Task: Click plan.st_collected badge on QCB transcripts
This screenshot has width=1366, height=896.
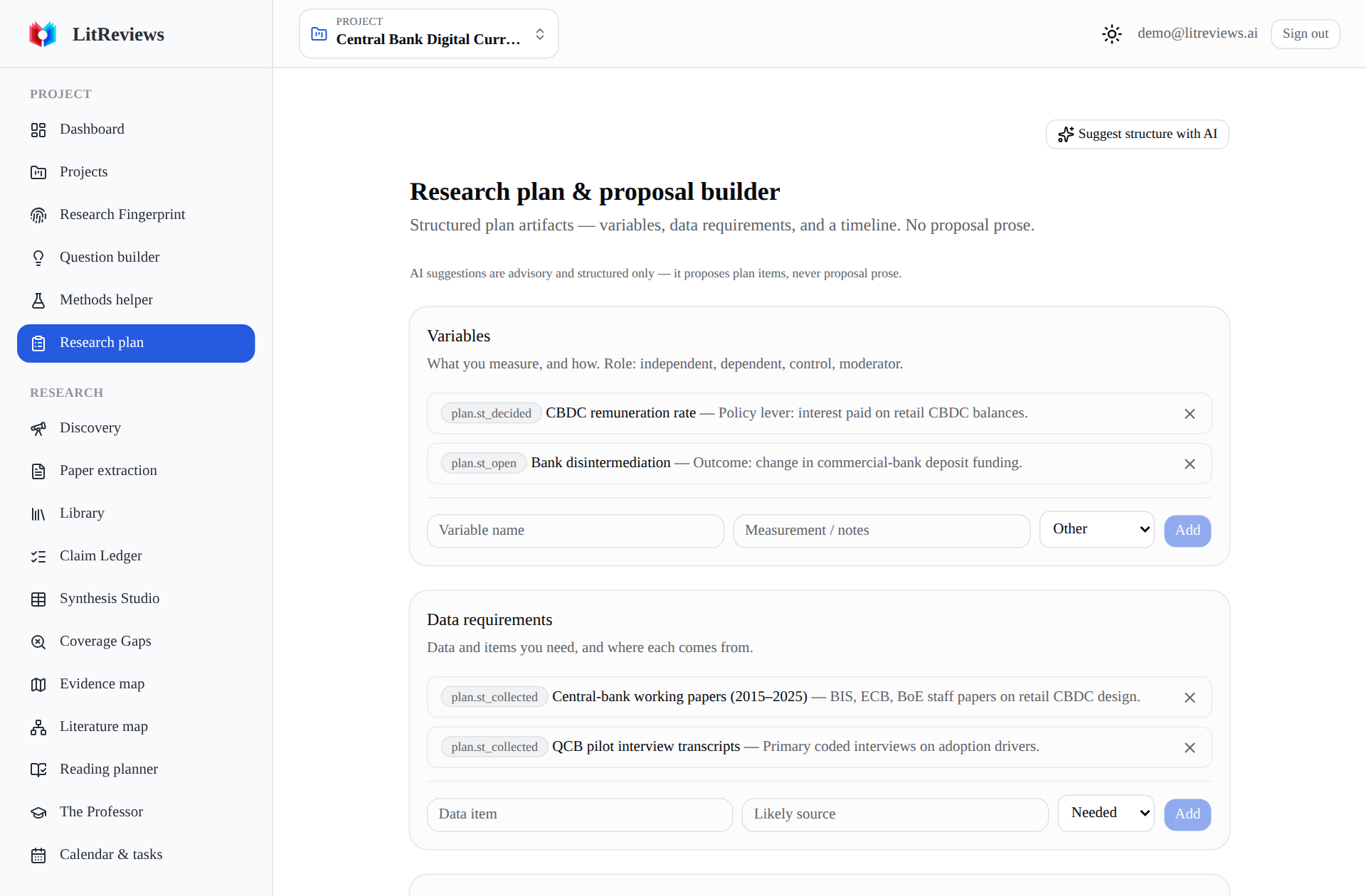Action: click(494, 747)
